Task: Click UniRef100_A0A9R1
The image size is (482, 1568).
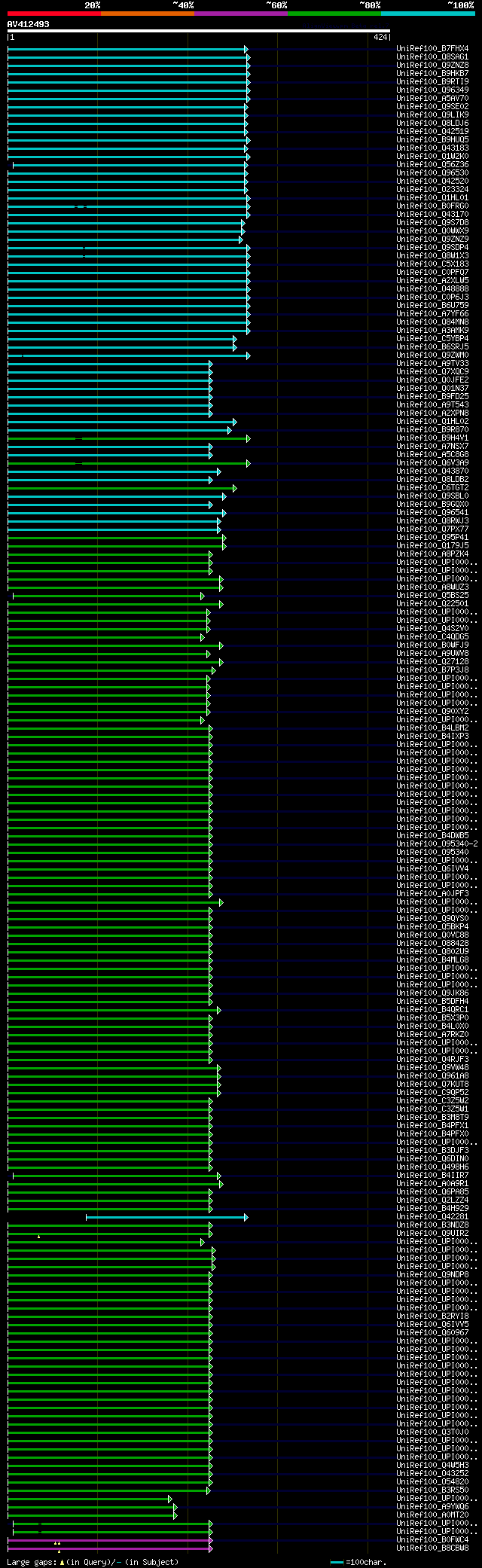Action: 432,1183
